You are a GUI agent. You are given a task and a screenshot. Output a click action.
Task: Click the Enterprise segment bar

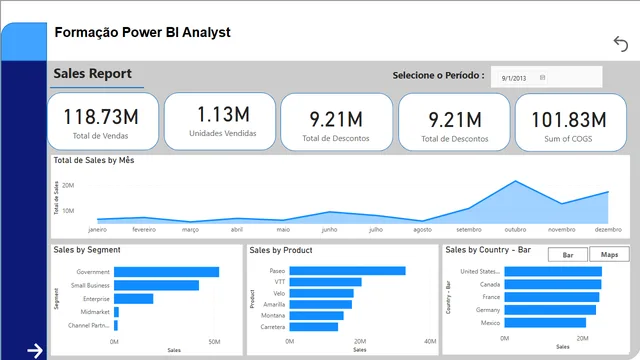click(133, 299)
